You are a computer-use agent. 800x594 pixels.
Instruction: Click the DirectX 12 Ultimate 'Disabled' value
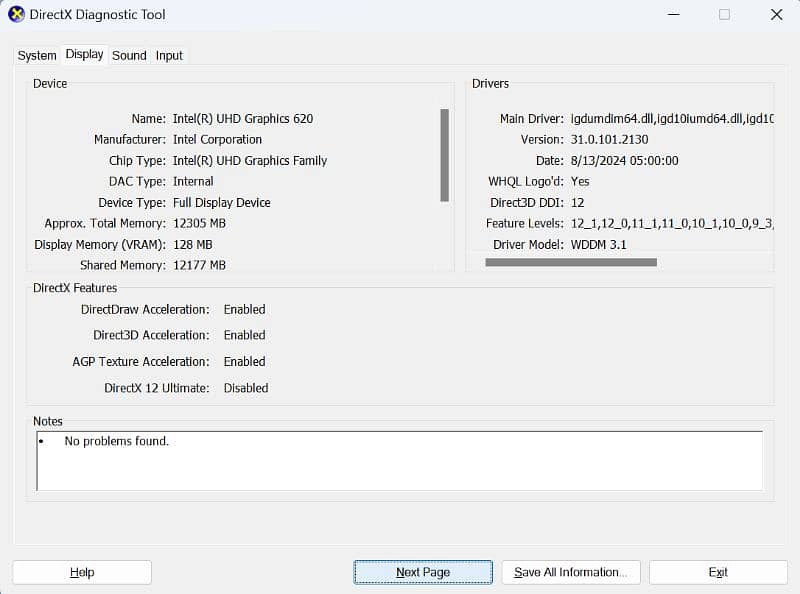(246, 388)
